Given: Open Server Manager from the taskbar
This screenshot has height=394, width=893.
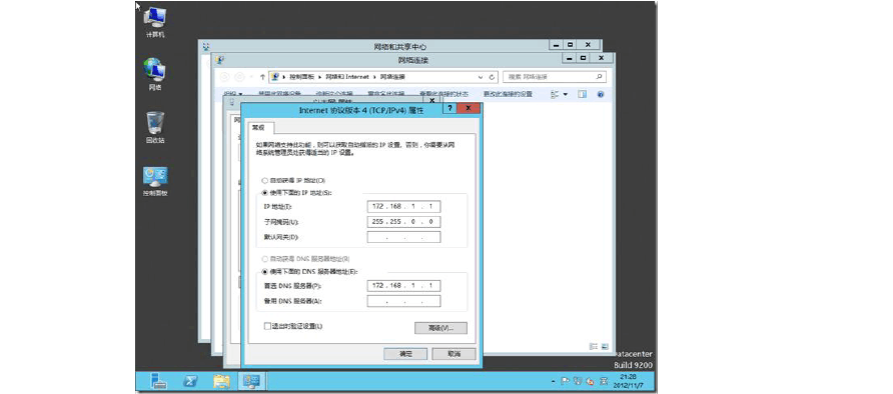Looking at the screenshot, I should [x=159, y=381].
